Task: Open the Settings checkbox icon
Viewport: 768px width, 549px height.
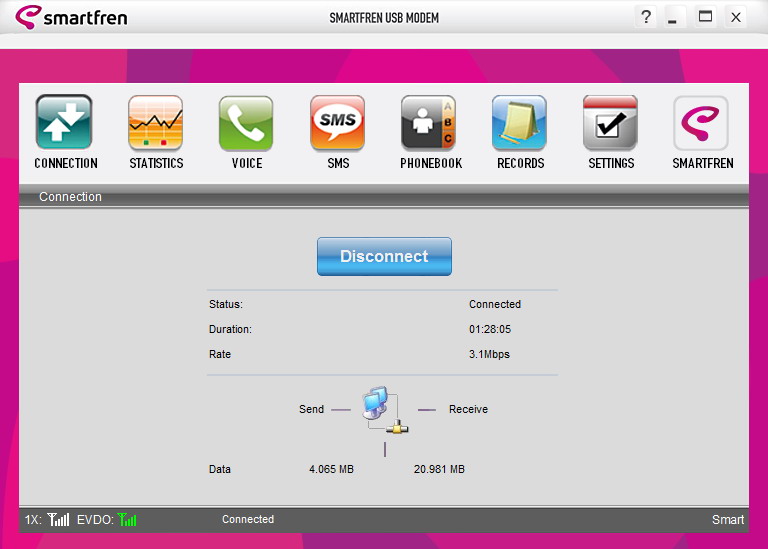Action: point(610,123)
